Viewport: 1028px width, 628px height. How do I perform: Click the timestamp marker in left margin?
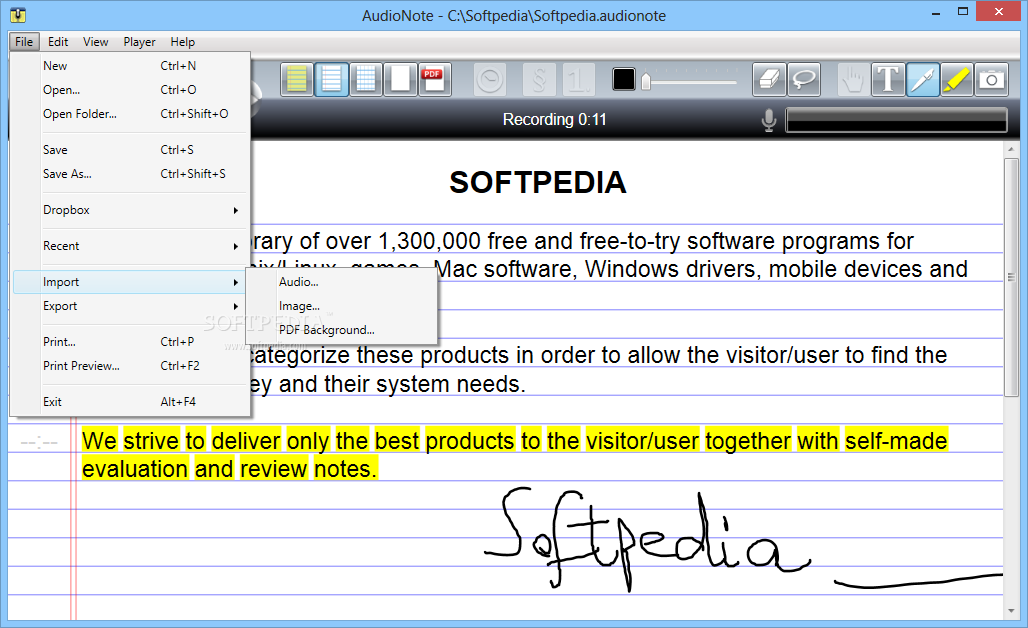[39, 442]
